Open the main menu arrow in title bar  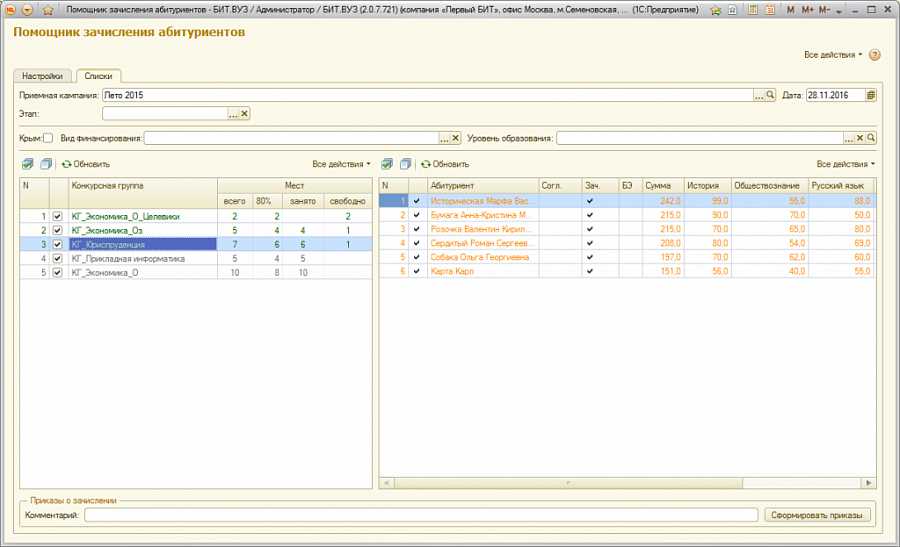point(27,10)
